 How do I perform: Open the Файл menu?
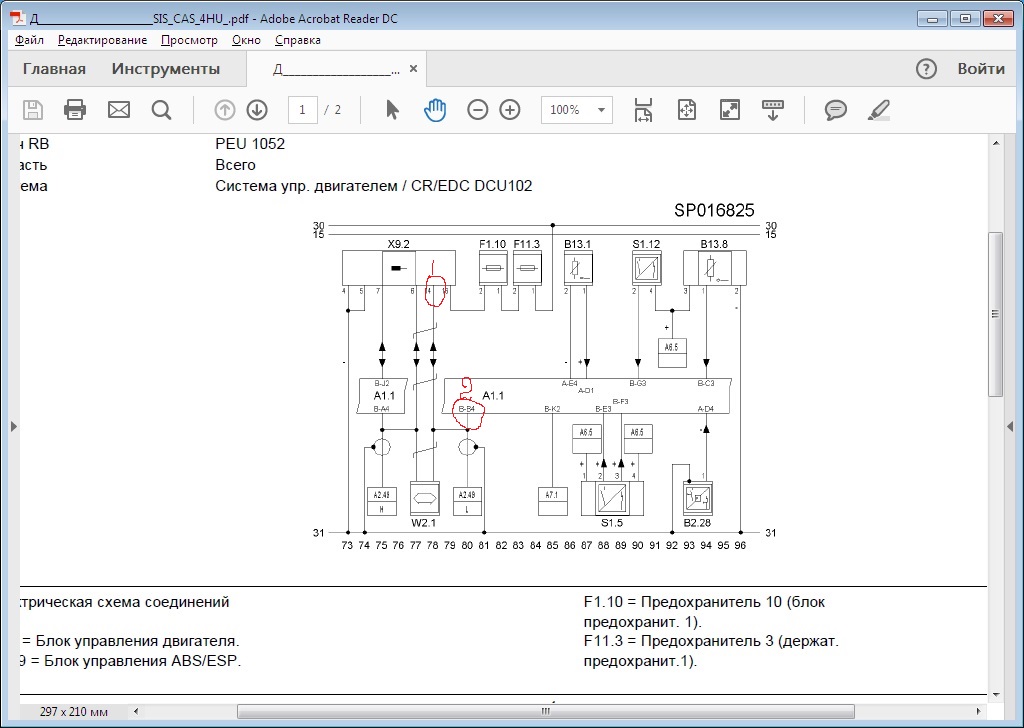29,40
